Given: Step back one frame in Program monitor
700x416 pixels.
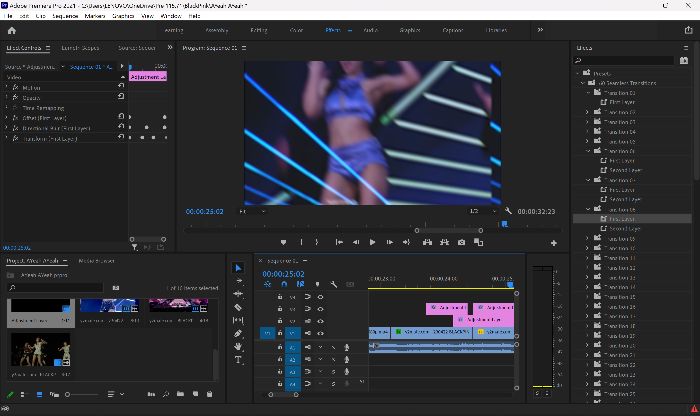Looking at the screenshot, I should [356, 242].
